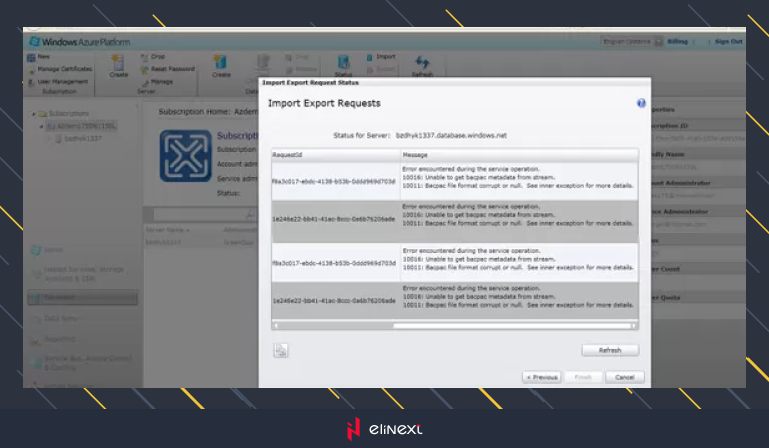This screenshot has width=769, height=448.
Task: Click the Sign Out link
Action: (728, 42)
